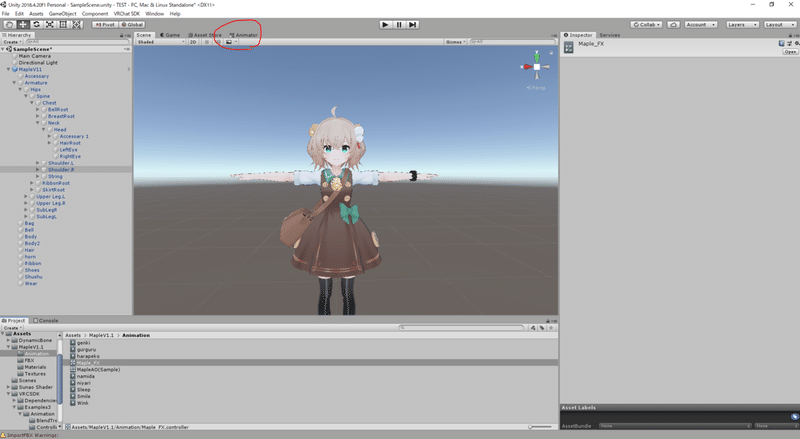Select the Rect Transform tool
Screen dimensions: 800x439
click(x=63, y=25)
